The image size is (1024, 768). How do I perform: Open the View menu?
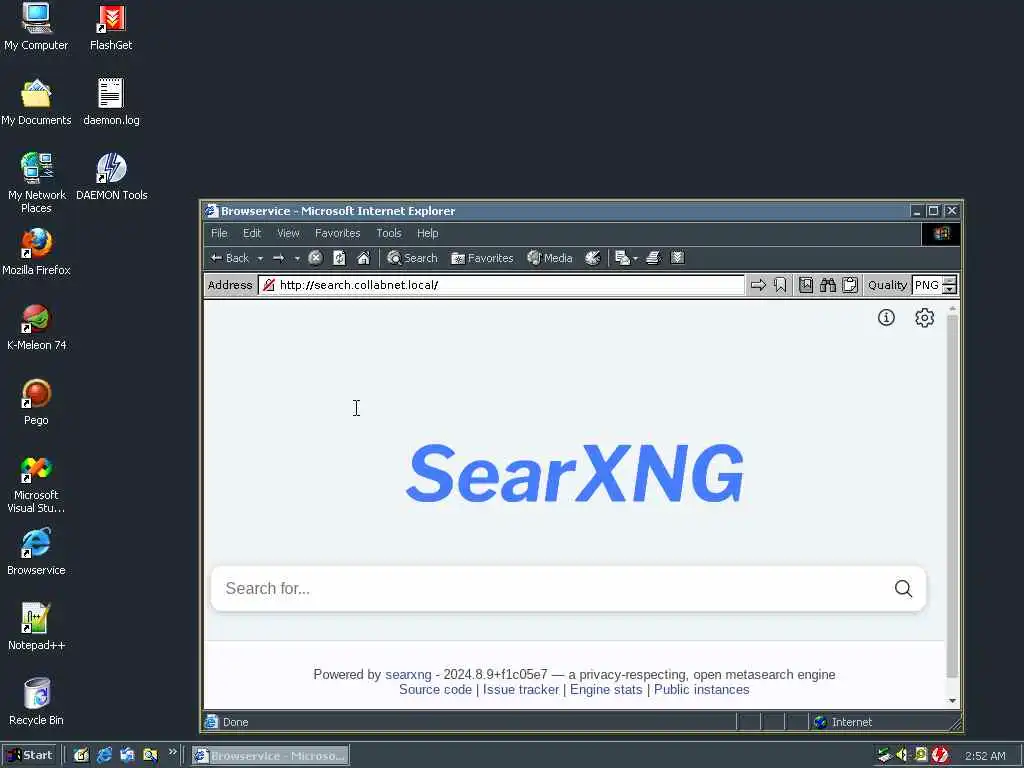click(288, 233)
